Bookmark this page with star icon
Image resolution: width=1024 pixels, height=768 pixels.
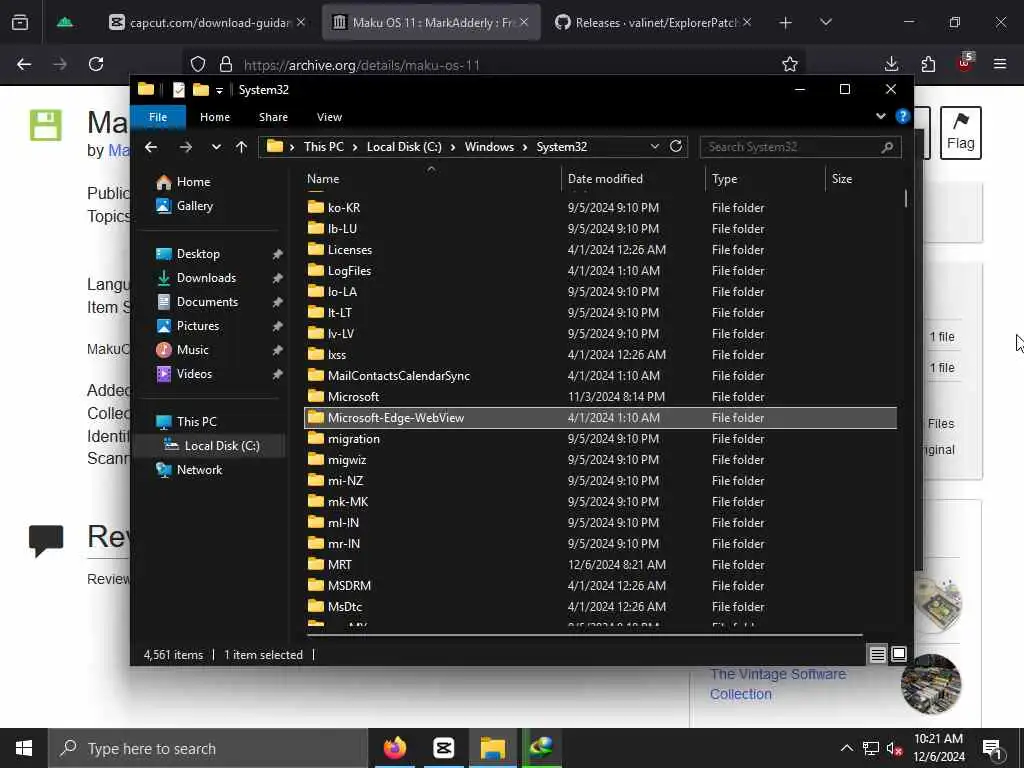[x=790, y=64]
